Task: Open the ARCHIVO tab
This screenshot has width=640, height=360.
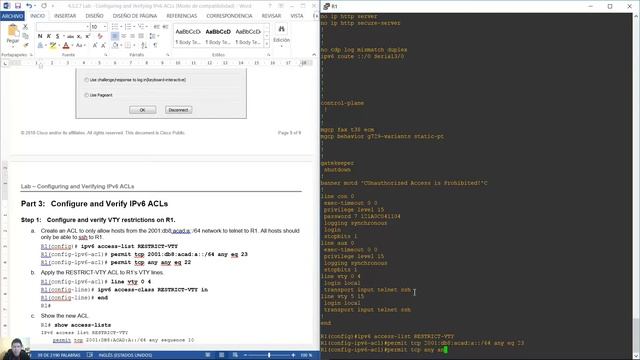Action: pos(12,16)
